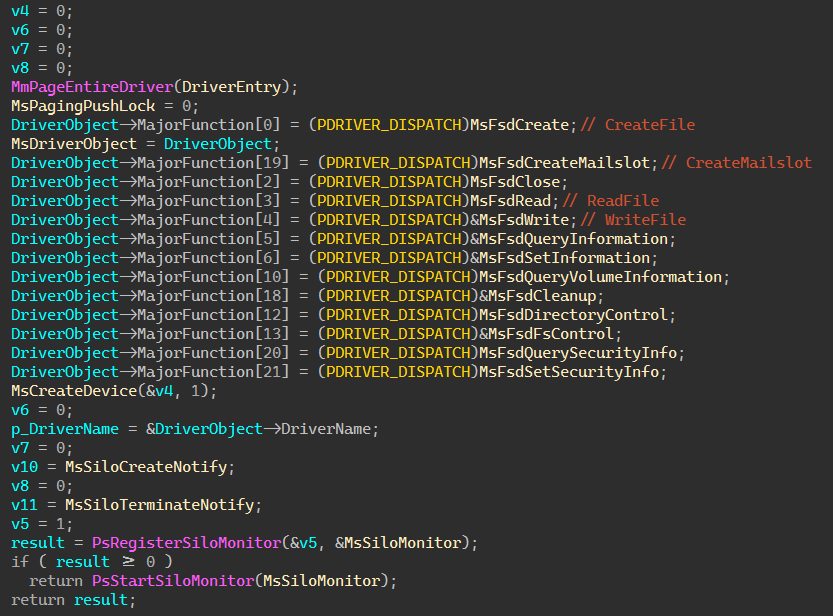Click the MsFsdDirectoryControl handler name

tap(577, 315)
